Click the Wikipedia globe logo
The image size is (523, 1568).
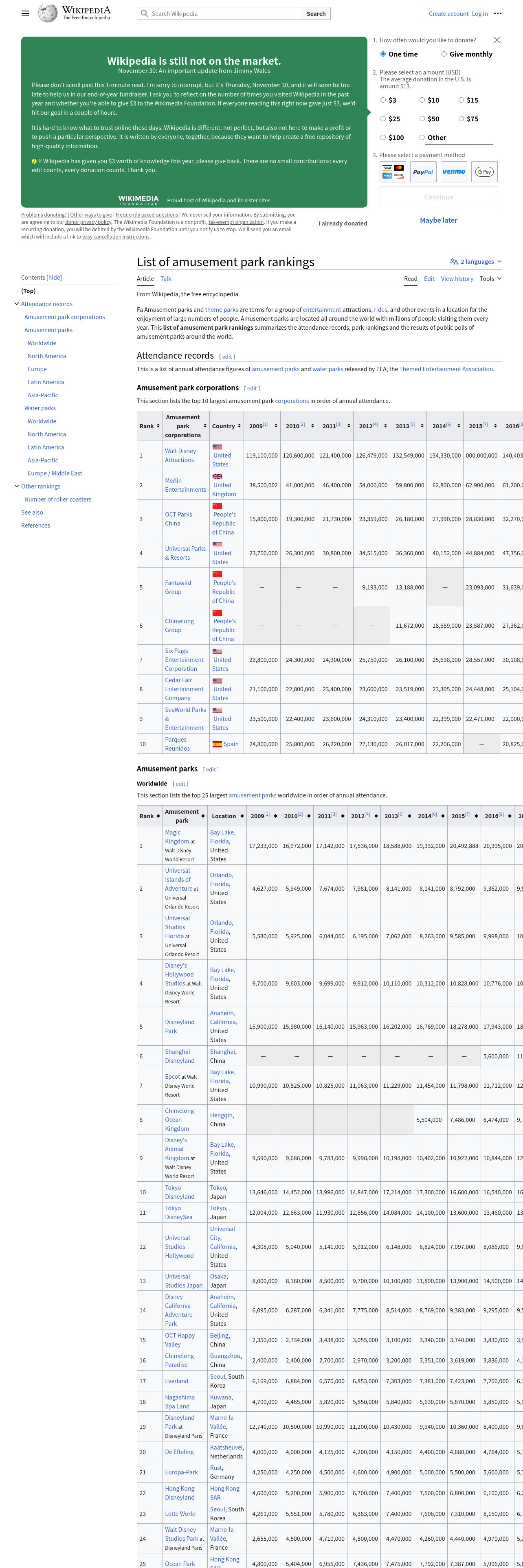tap(48, 13)
